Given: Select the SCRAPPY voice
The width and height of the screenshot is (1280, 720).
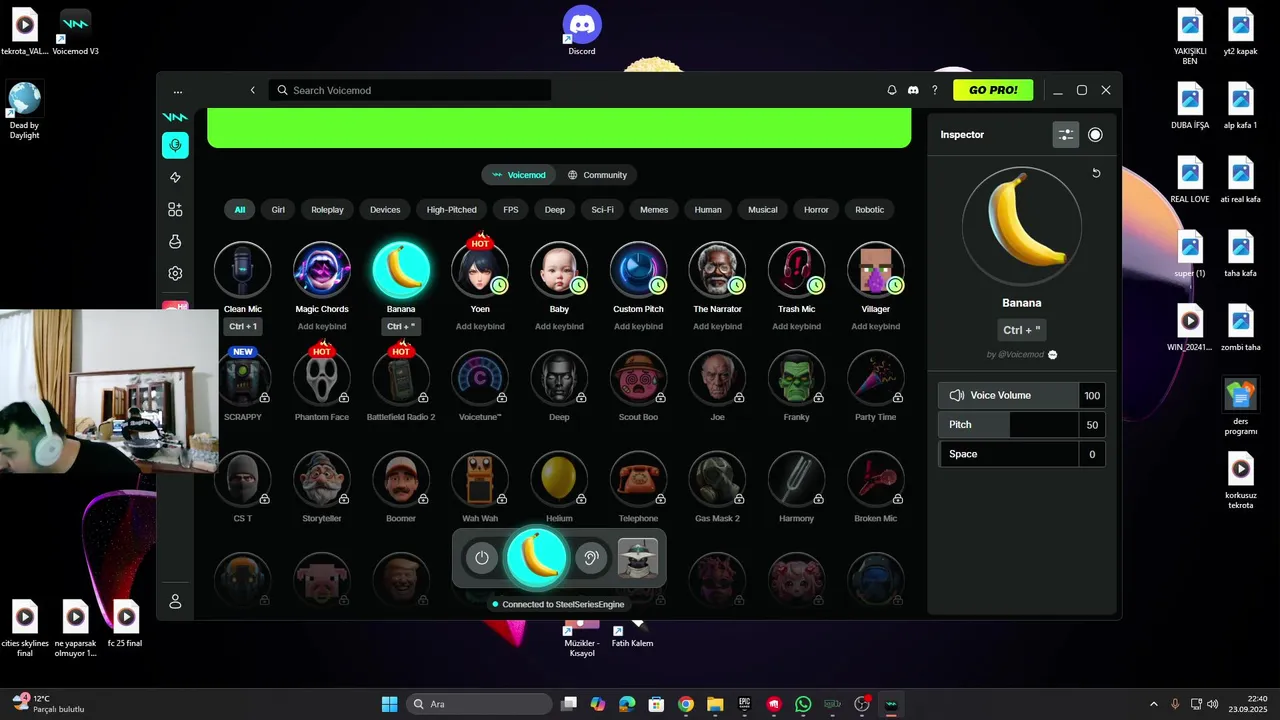Looking at the screenshot, I should click(x=242, y=378).
